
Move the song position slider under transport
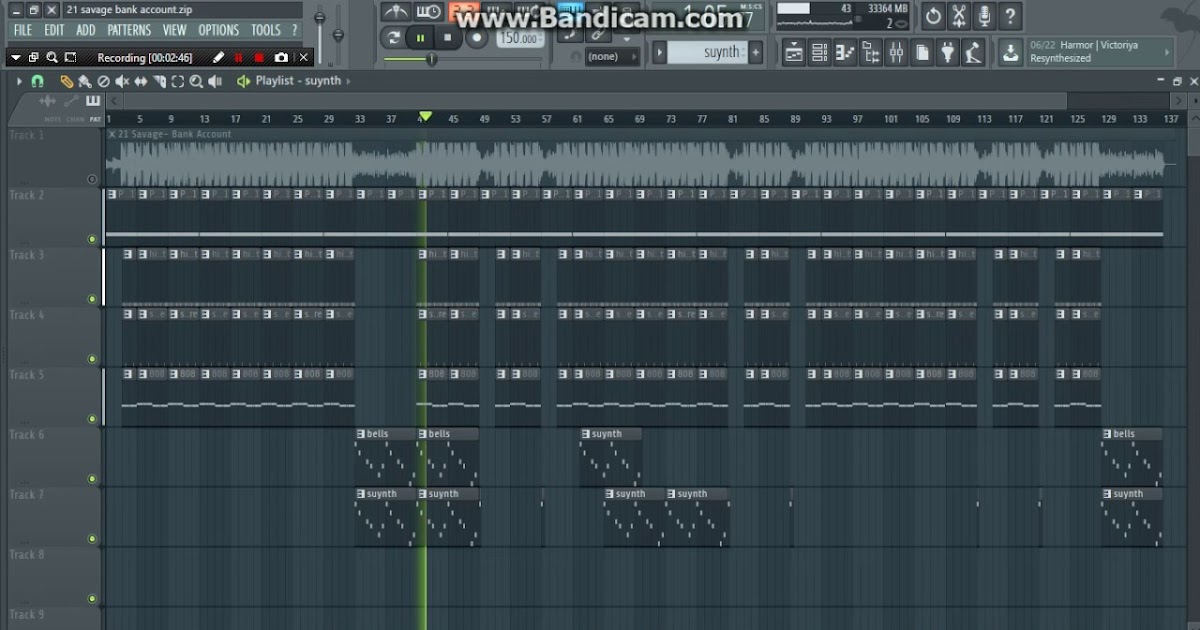432,59
